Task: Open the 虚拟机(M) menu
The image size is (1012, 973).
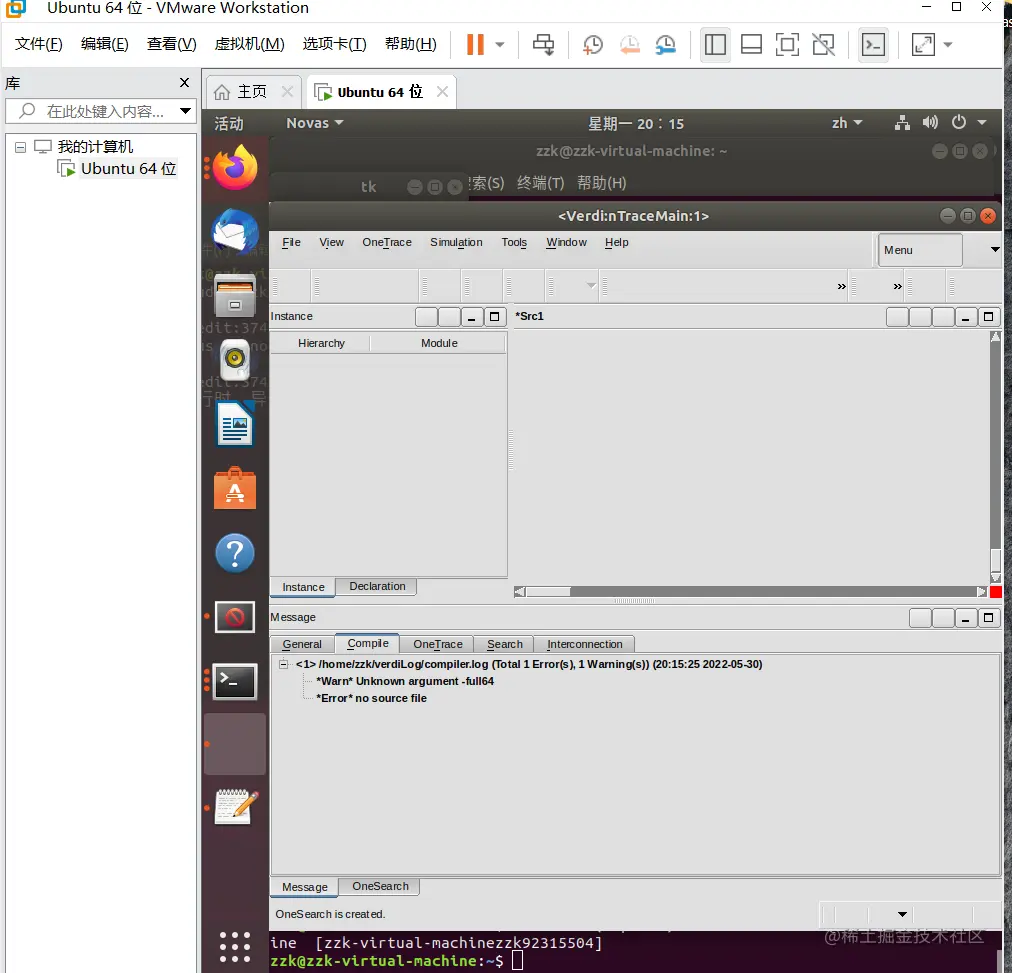Action: coord(249,44)
